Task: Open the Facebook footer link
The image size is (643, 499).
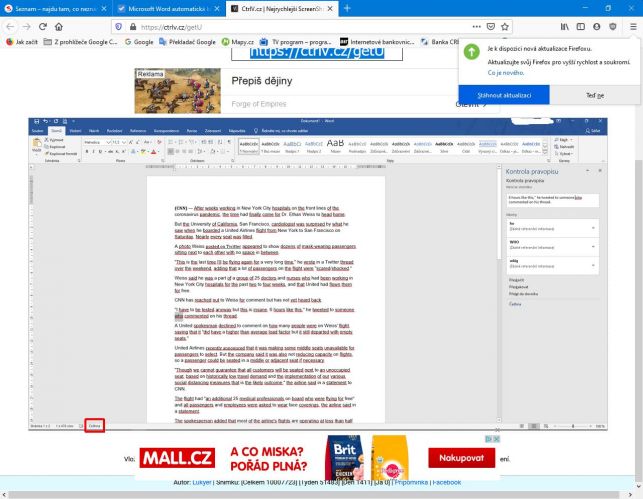Action: (447, 483)
